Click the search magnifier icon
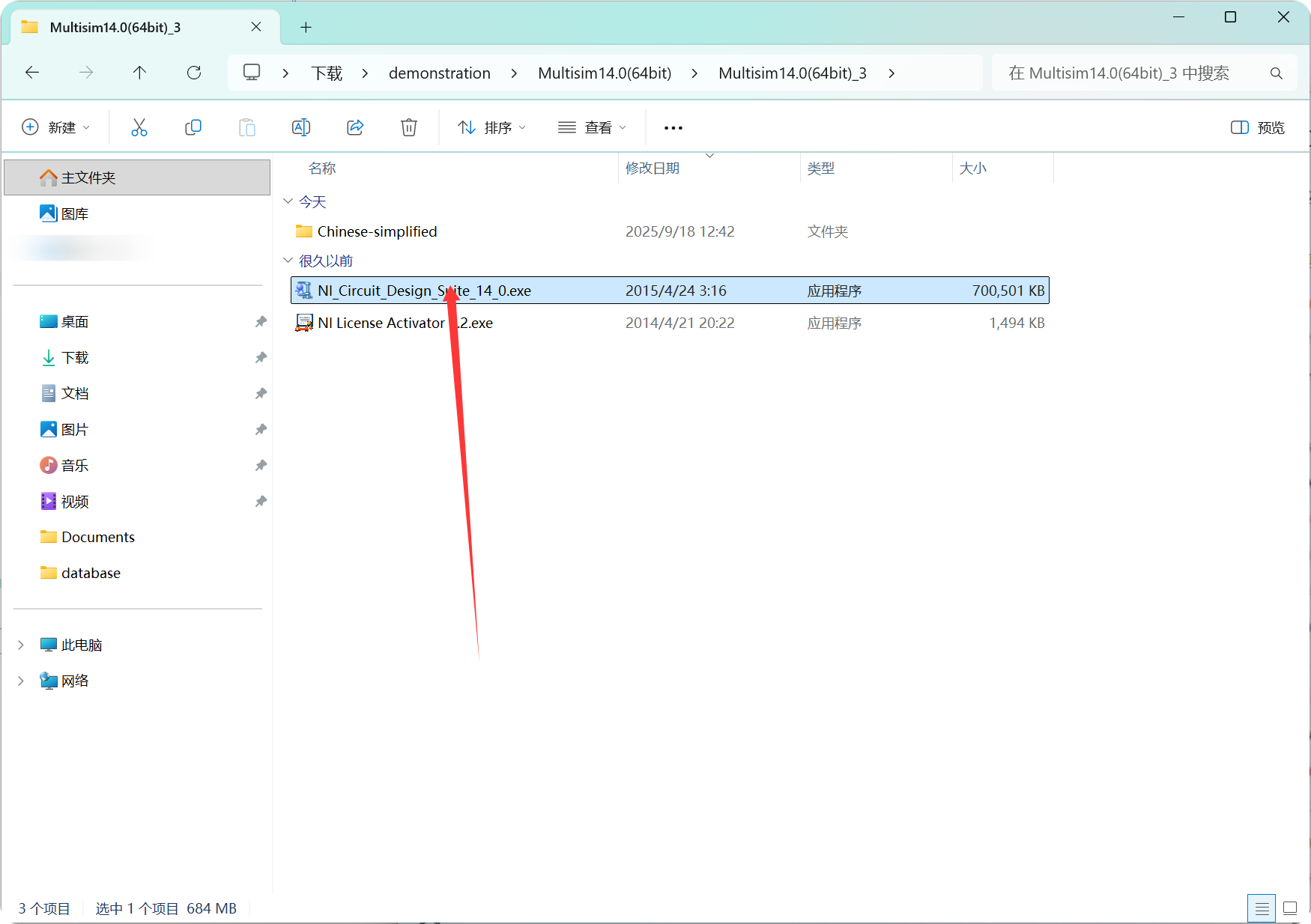This screenshot has height=924, width=1311. (x=1277, y=73)
